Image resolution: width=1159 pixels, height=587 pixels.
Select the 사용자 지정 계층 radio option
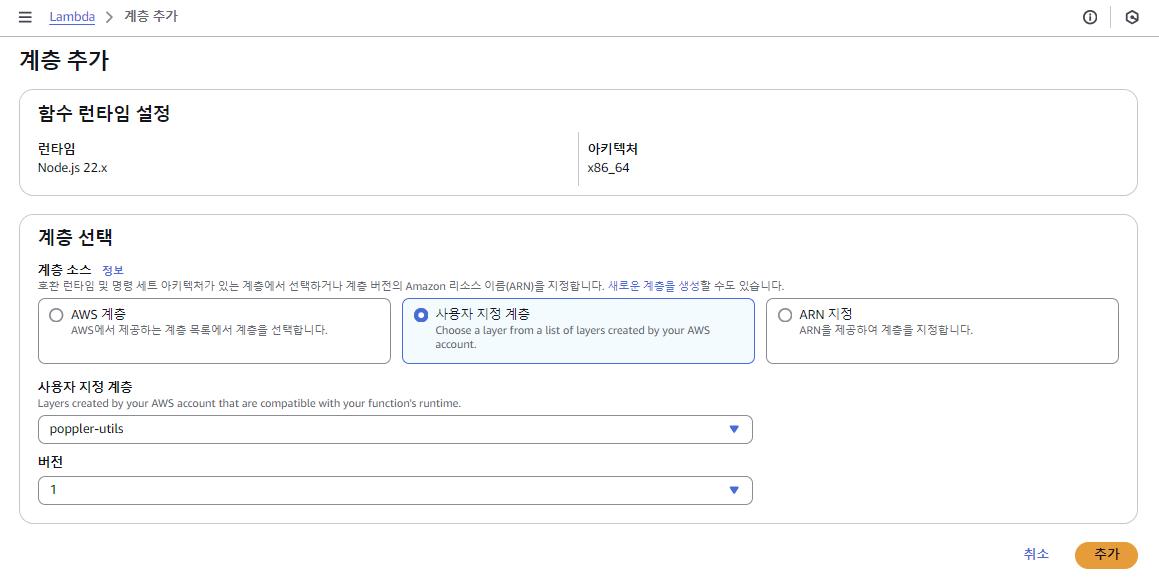pos(421,316)
